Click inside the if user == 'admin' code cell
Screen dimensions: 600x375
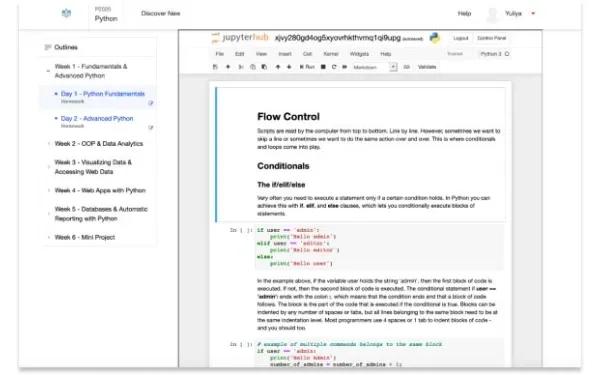[379, 247]
